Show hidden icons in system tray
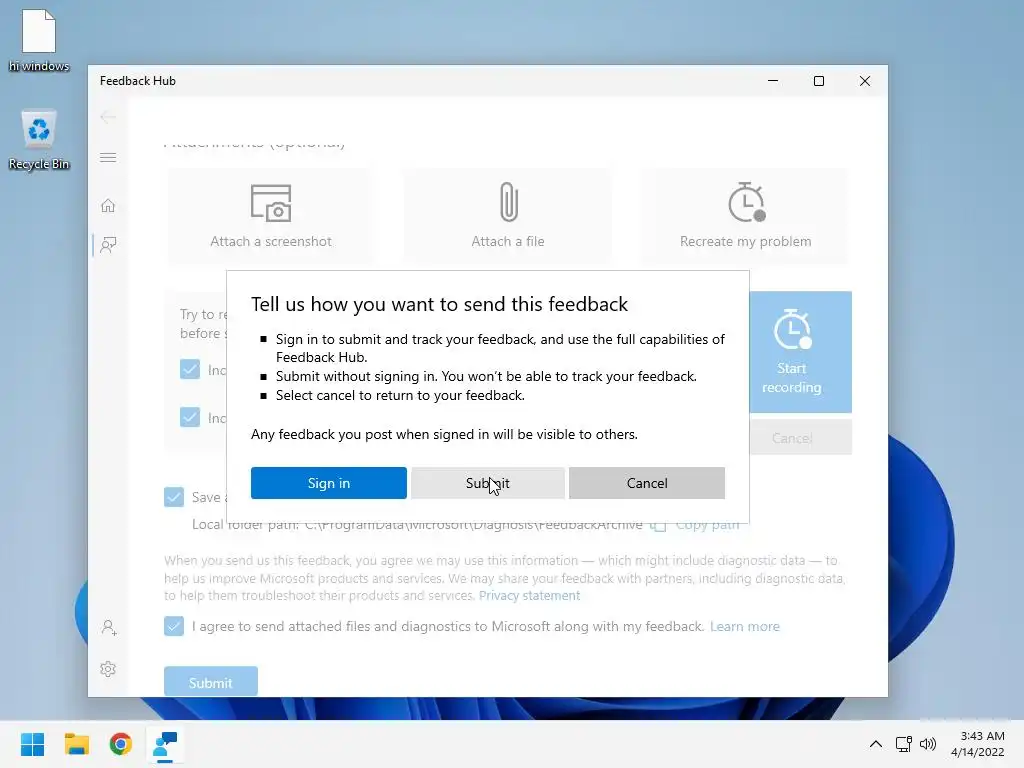The width and height of the screenshot is (1024, 768). tap(876, 744)
